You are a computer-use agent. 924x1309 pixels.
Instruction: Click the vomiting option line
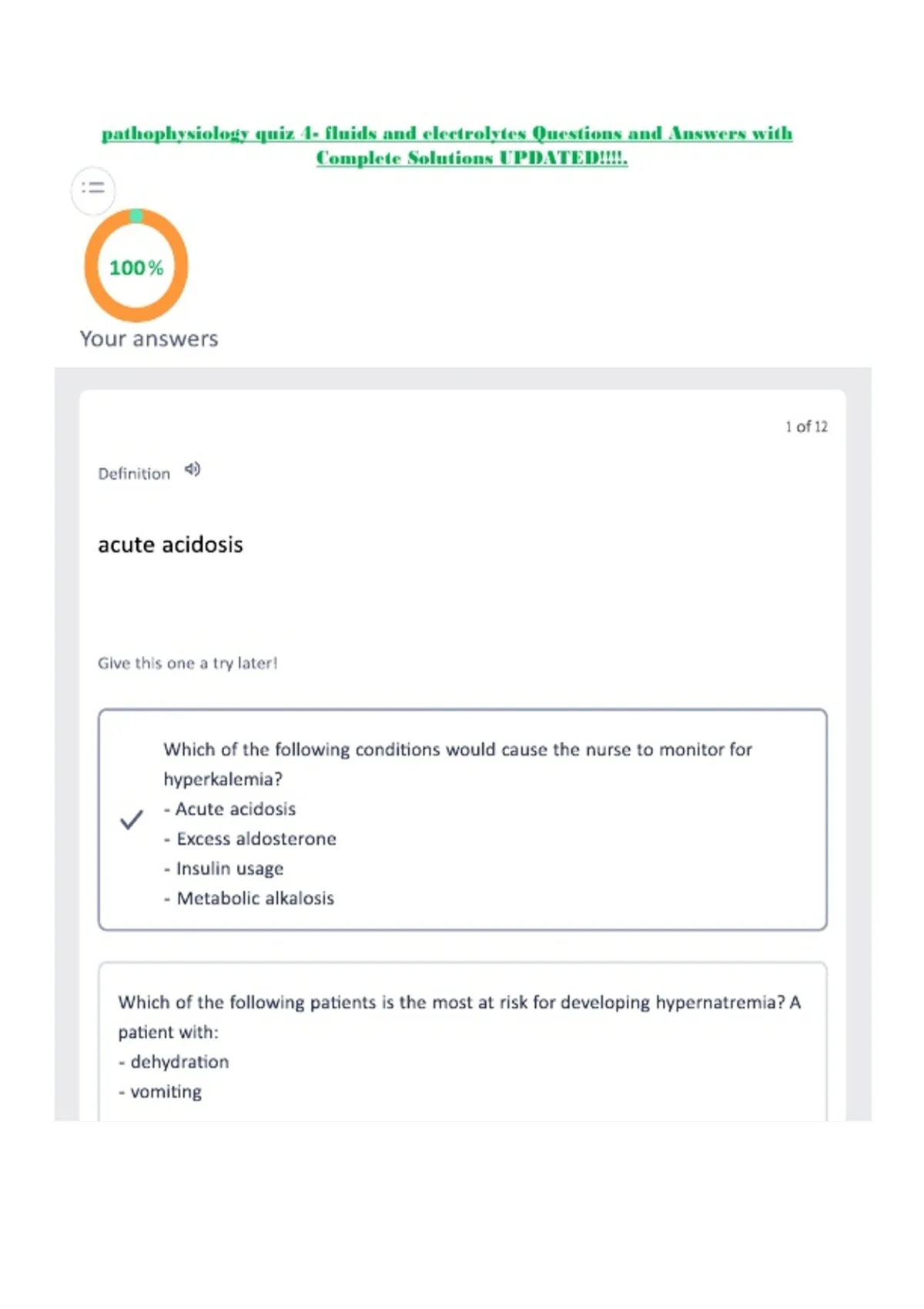point(160,1092)
